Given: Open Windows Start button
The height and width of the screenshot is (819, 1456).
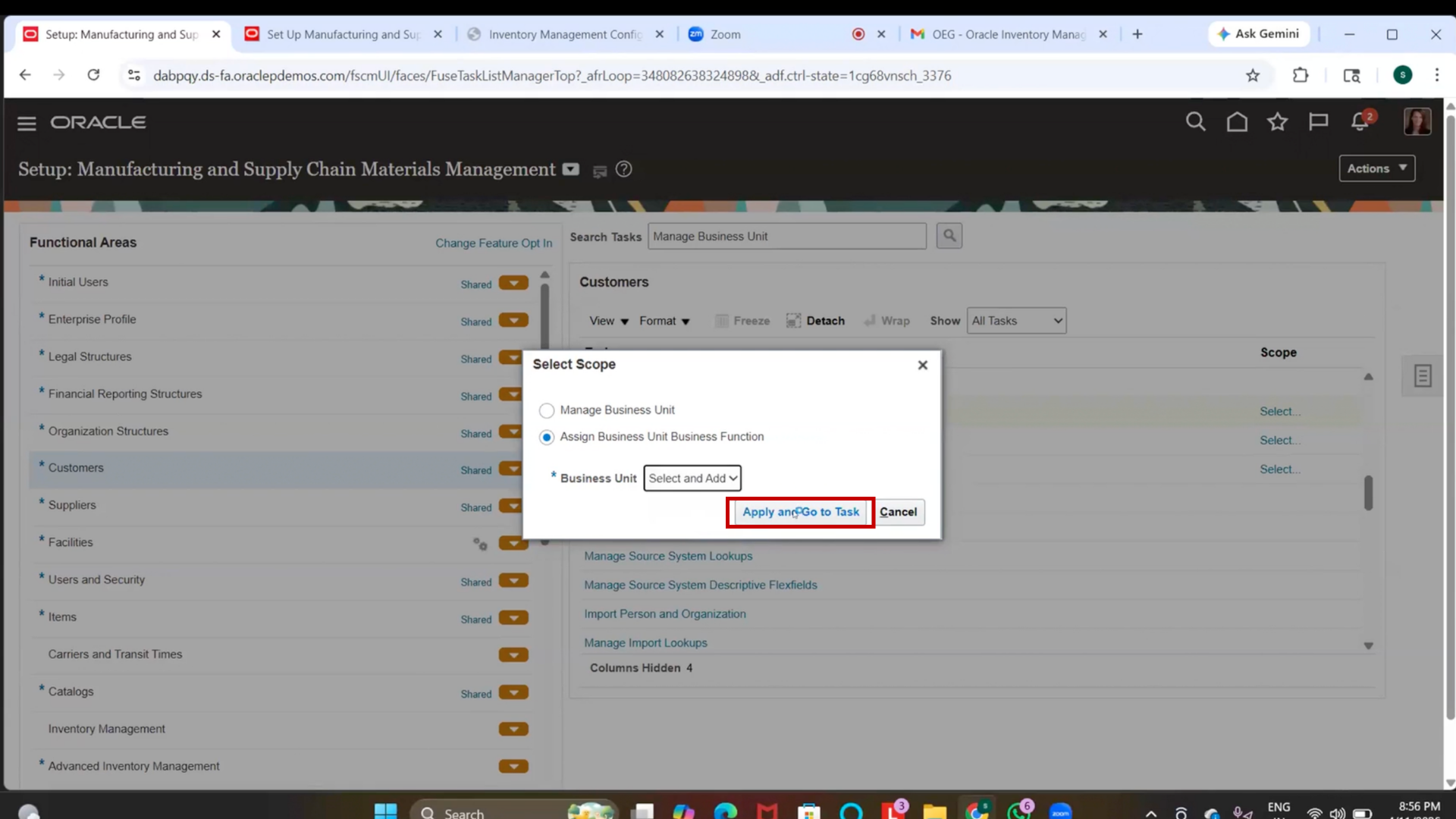Looking at the screenshot, I should 385,811.
